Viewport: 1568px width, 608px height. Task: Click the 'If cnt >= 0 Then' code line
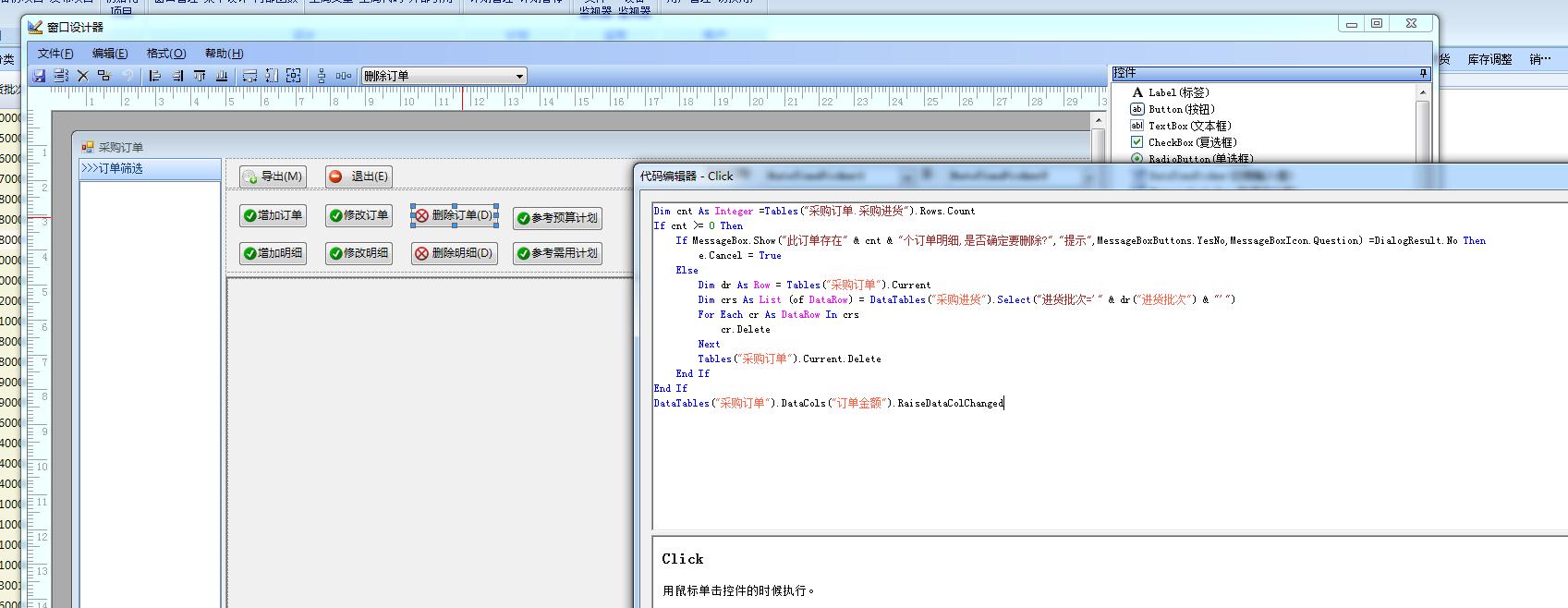coord(698,225)
